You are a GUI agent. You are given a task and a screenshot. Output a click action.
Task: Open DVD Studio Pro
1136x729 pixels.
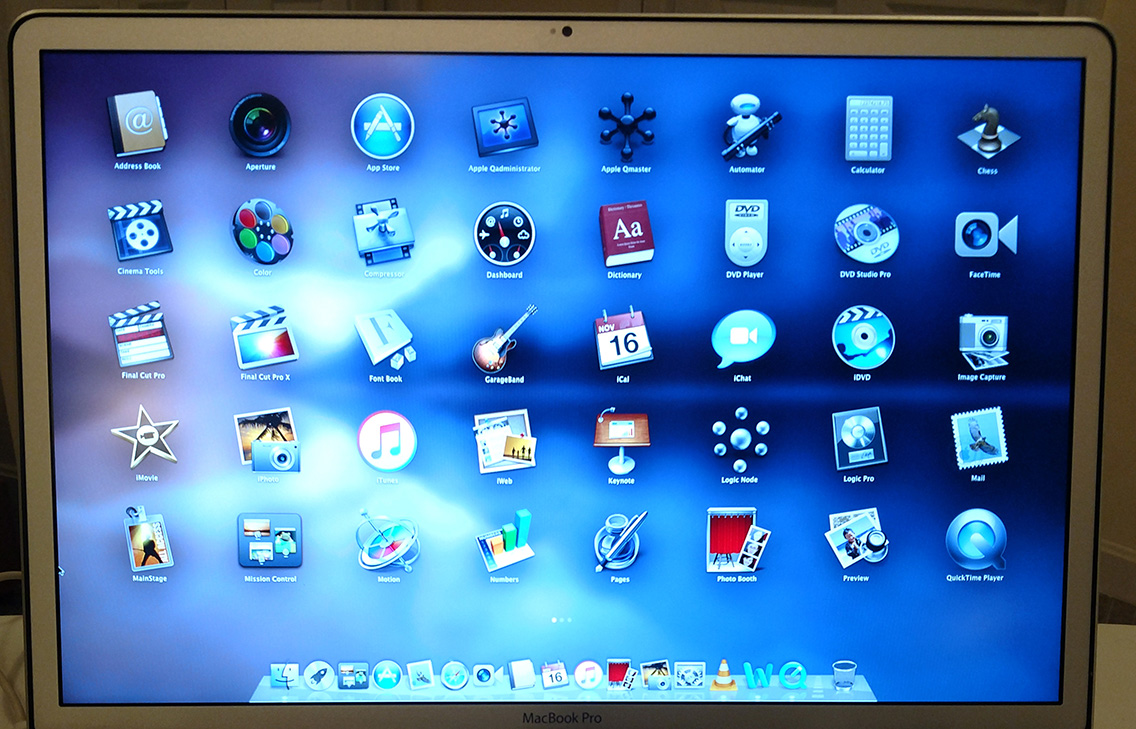865,234
